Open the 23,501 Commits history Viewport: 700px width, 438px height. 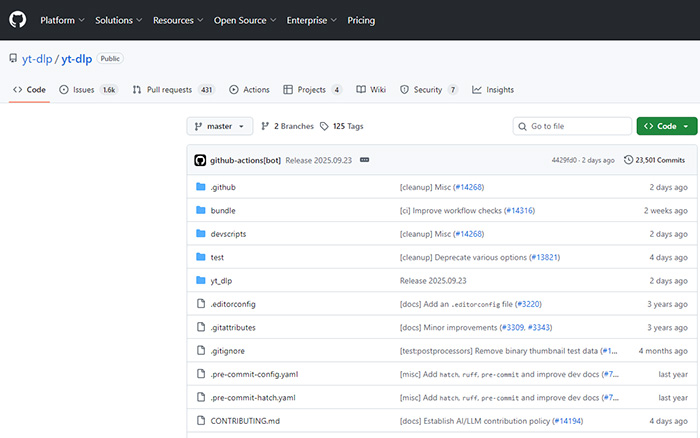(655, 160)
